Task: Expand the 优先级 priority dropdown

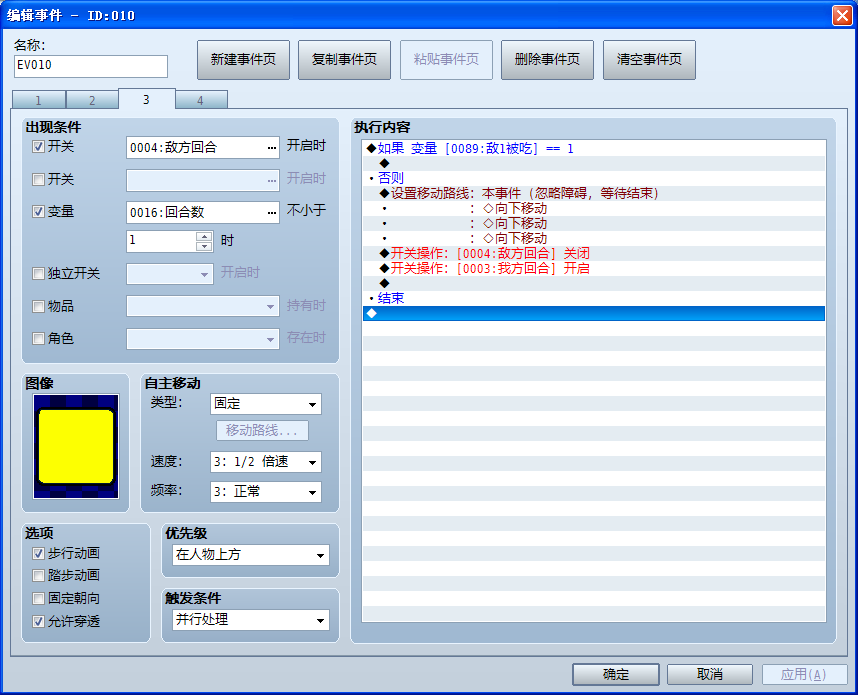Action: click(x=251, y=555)
